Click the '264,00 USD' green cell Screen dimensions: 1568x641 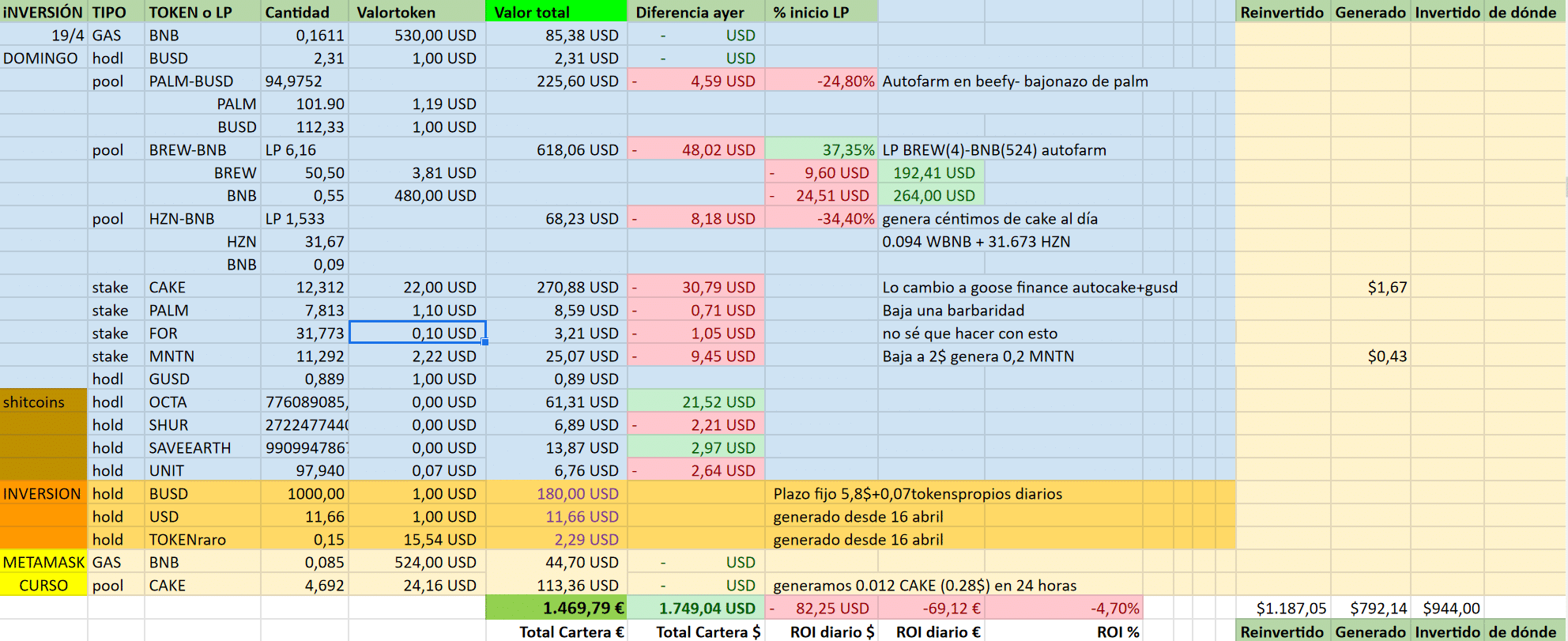(x=931, y=195)
